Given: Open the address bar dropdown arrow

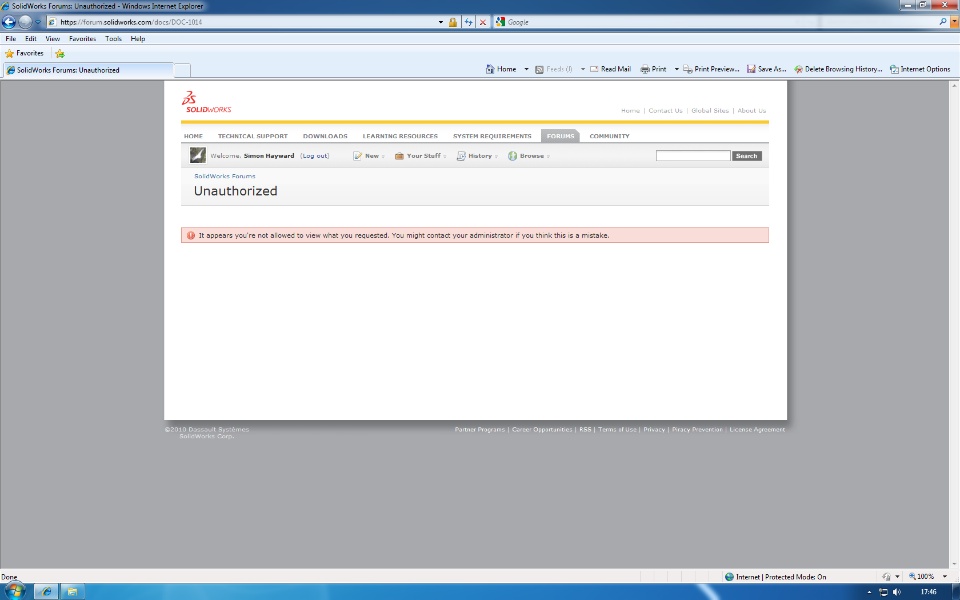Looking at the screenshot, I should point(441,22).
